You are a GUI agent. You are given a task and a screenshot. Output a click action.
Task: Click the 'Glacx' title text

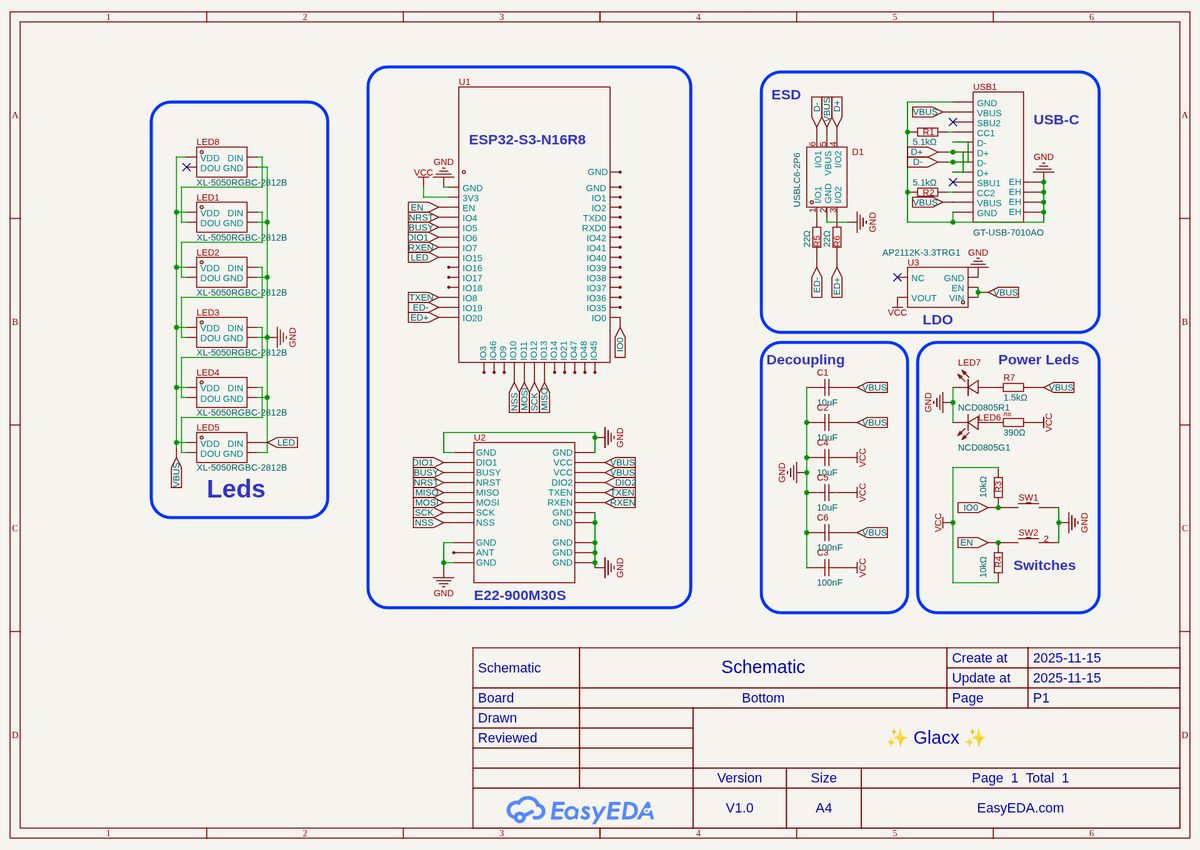coord(937,738)
